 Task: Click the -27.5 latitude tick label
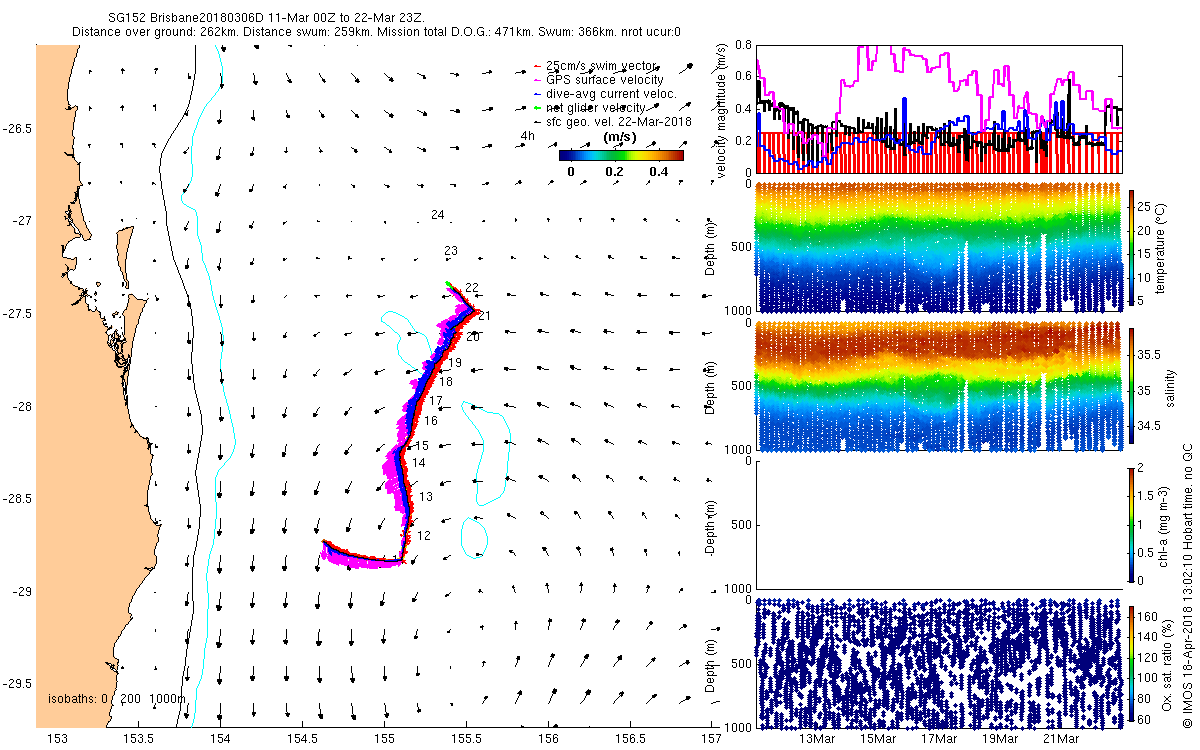17,314
